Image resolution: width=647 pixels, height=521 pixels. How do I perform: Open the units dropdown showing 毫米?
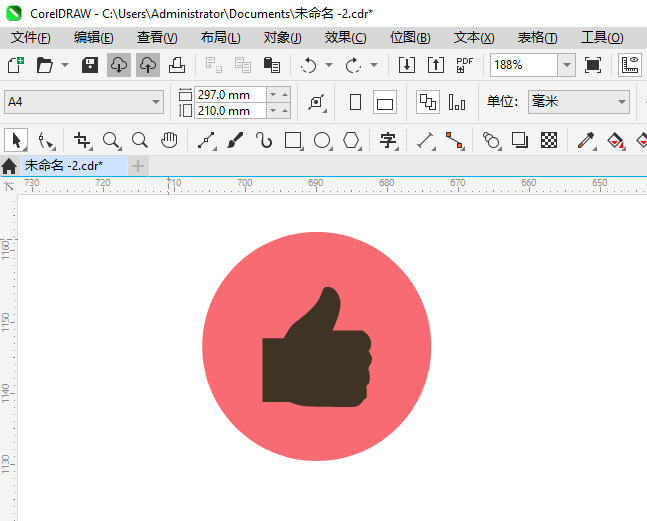tap(579, 102)
